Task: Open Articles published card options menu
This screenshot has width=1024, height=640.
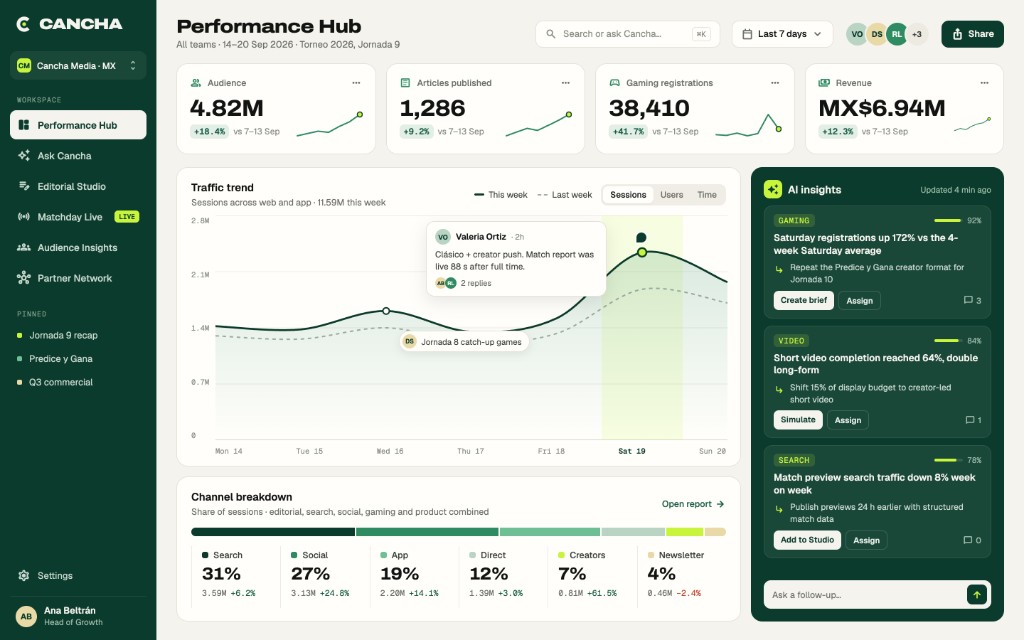Action: tap(566, 83)
